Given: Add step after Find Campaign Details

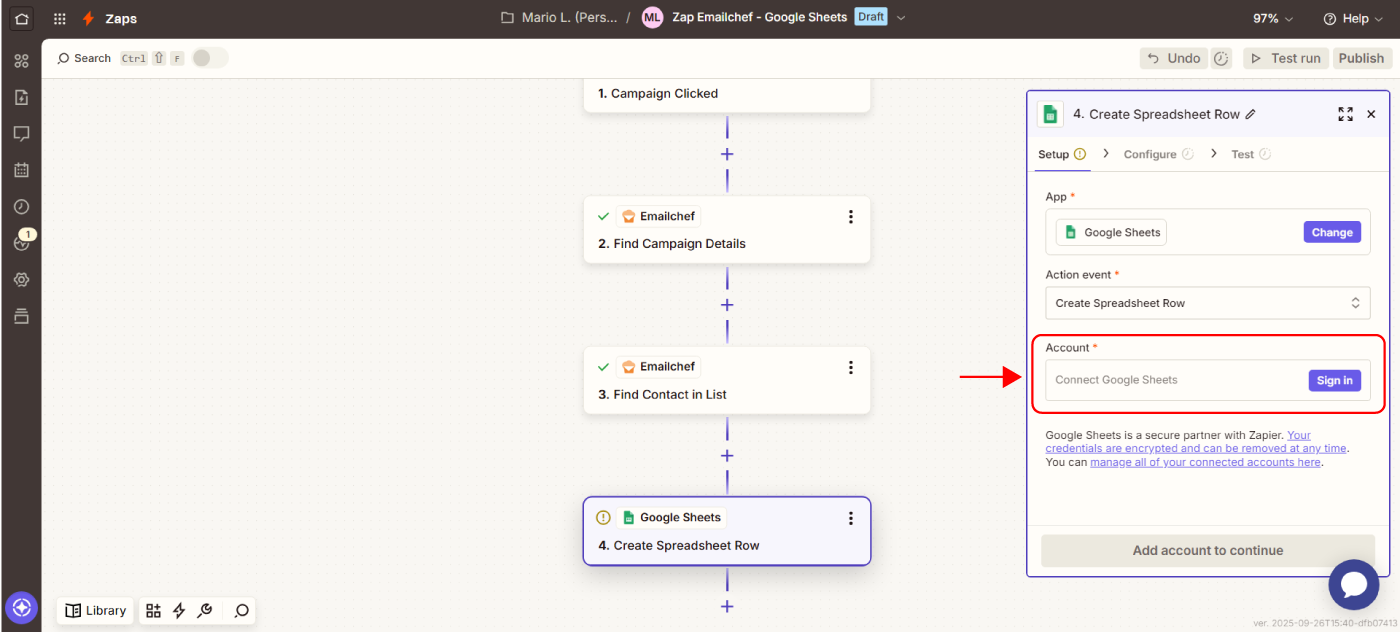Looking at the screenshot, I should [727, 305].
